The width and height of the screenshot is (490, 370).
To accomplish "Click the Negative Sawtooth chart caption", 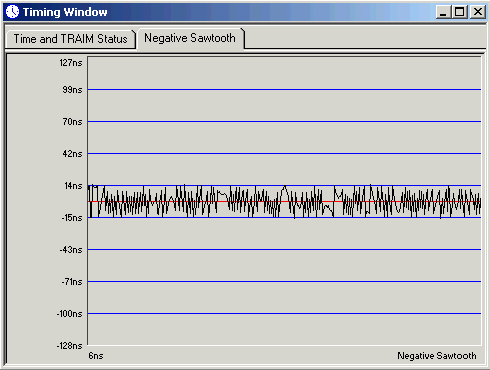I will [x=437, y=356].
